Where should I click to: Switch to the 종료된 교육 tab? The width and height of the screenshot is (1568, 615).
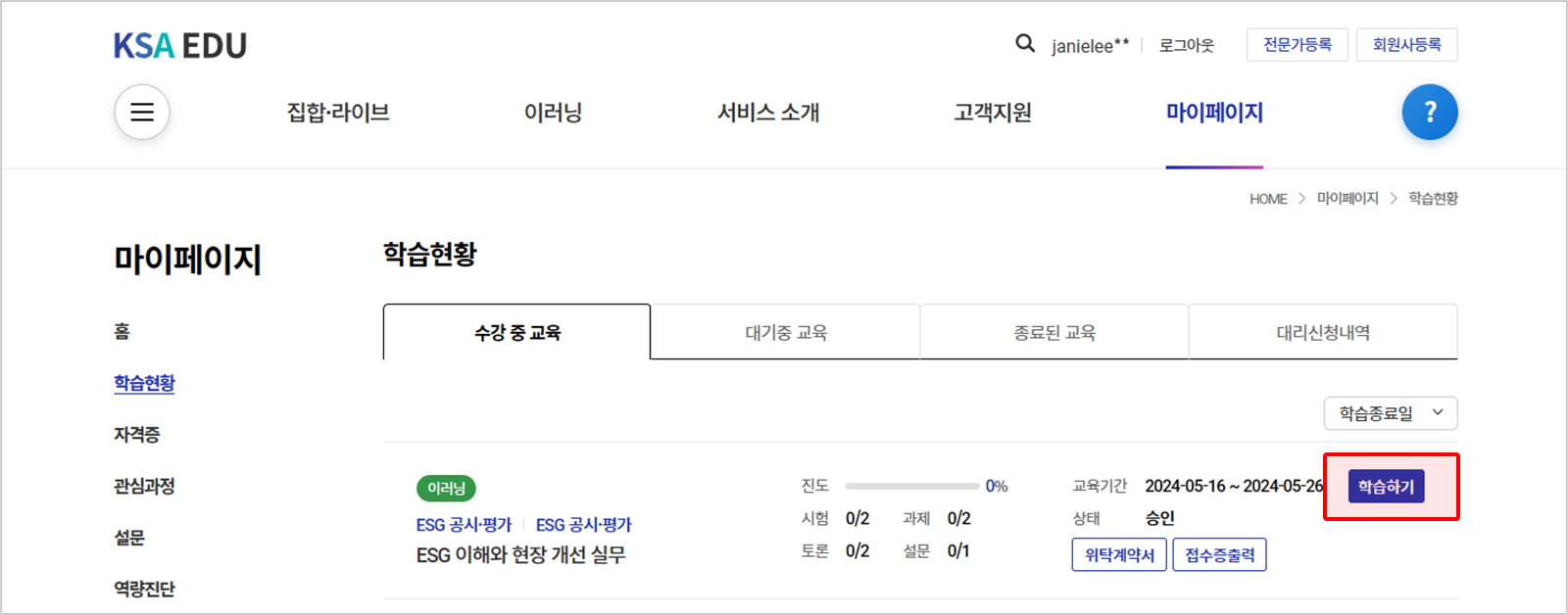click(1054, 332)
